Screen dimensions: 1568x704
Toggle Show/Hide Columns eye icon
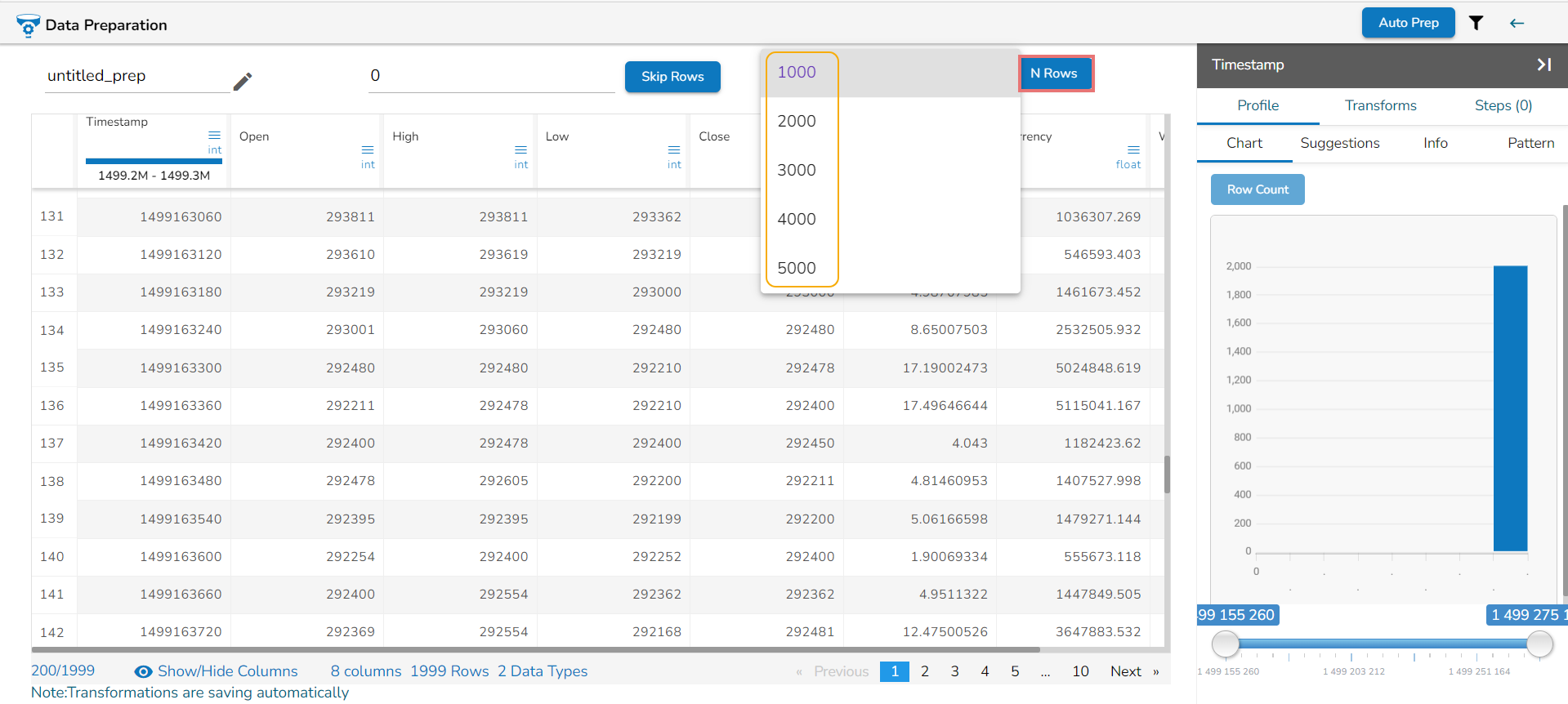point(143,671)
